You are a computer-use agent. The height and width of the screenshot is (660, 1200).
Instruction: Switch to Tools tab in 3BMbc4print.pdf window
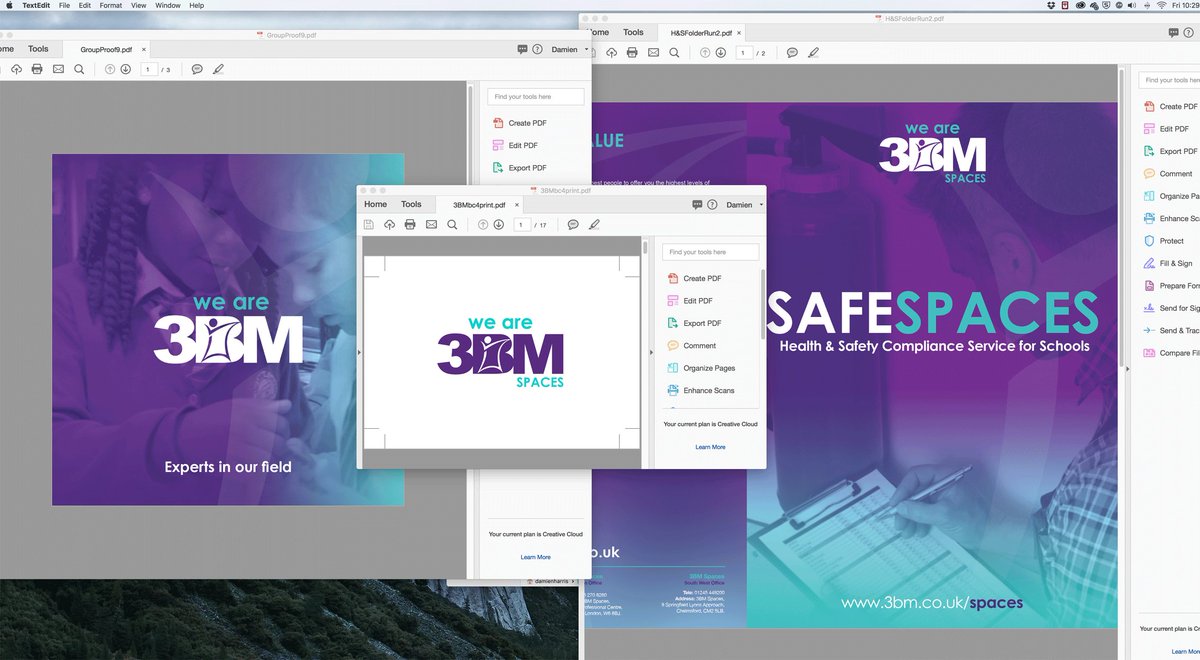click(411, 204)
